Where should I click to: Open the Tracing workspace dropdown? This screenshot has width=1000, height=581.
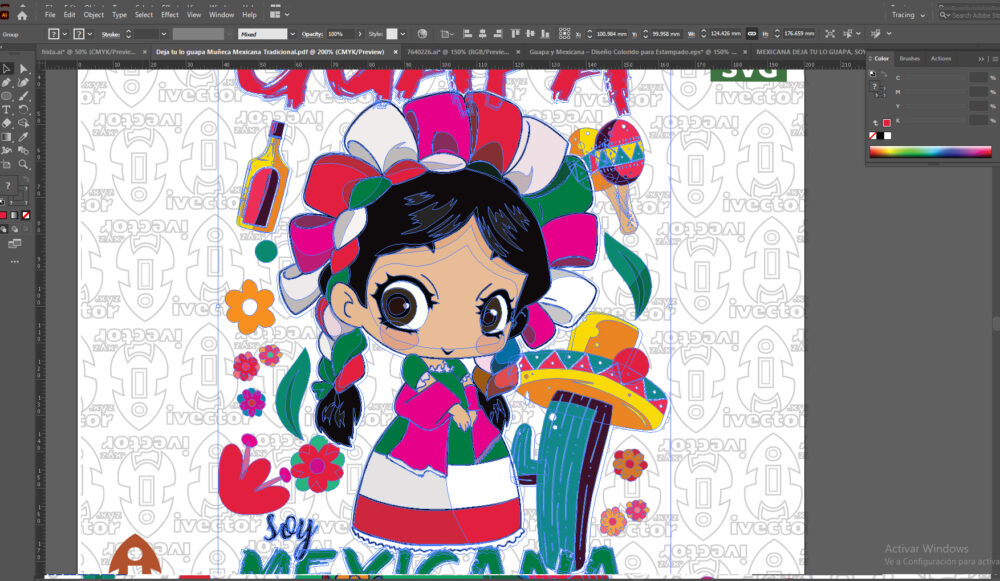tap(908, 15)
